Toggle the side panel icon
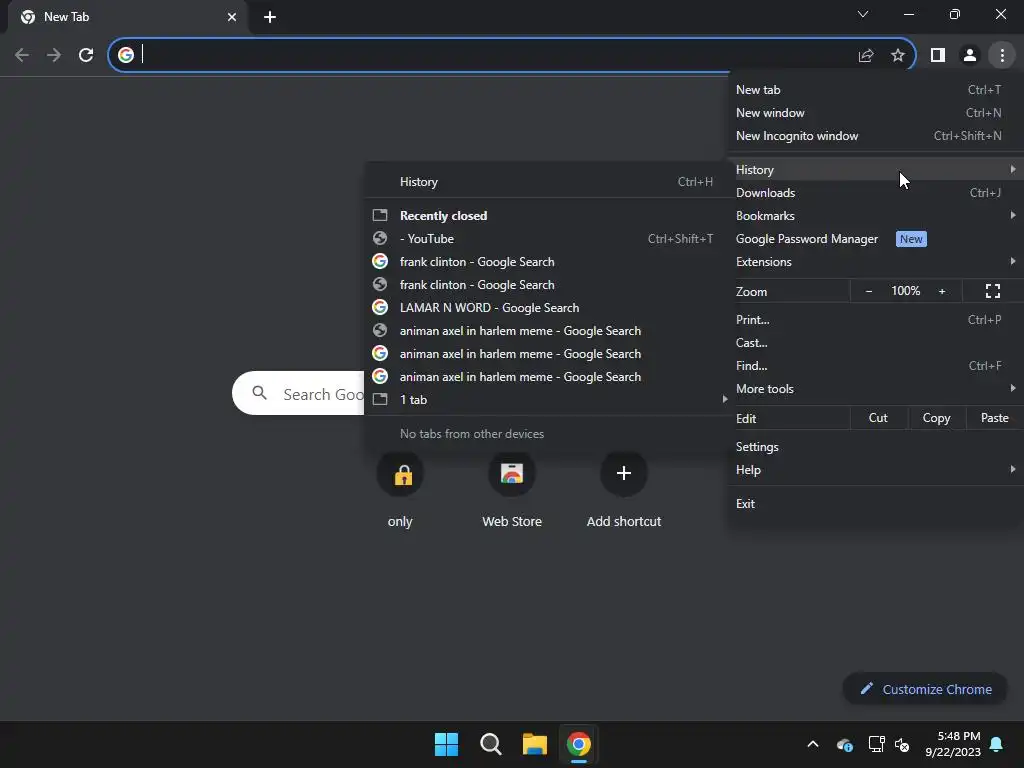Viewport: 1024px width, 768px height. (938, 55)
